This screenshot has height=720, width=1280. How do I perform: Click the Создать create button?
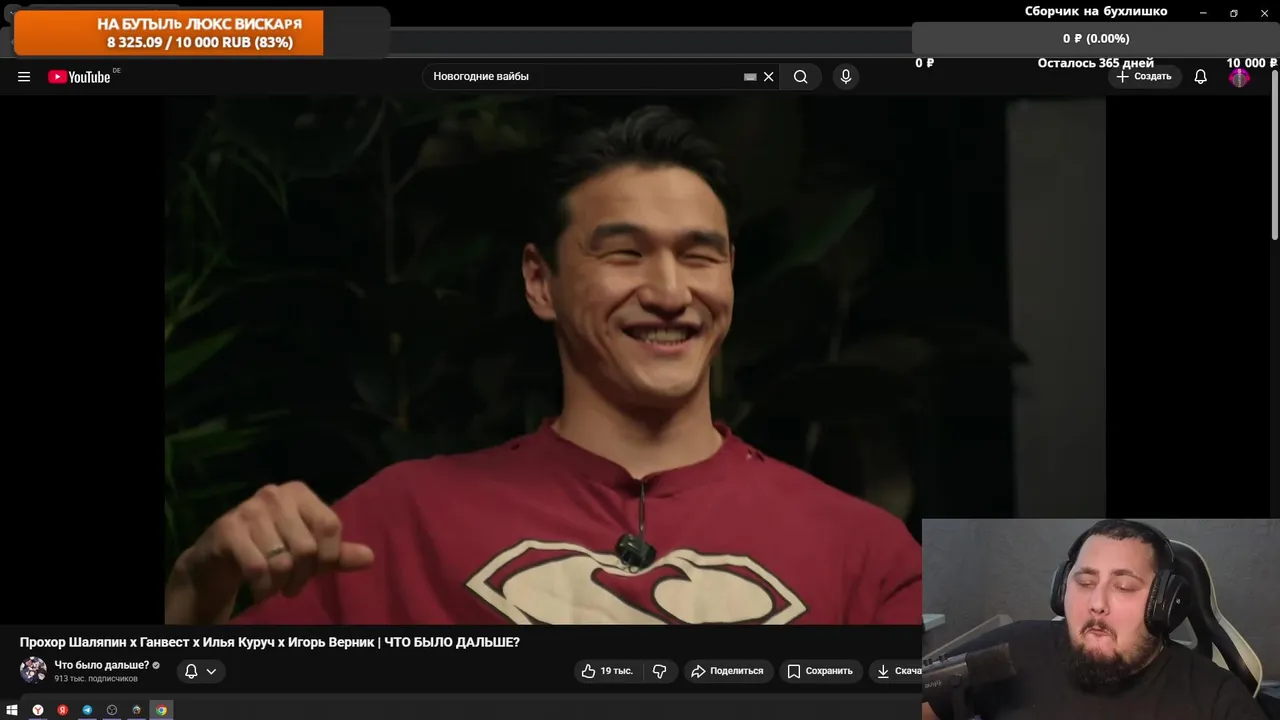(x=1145, y=77)
